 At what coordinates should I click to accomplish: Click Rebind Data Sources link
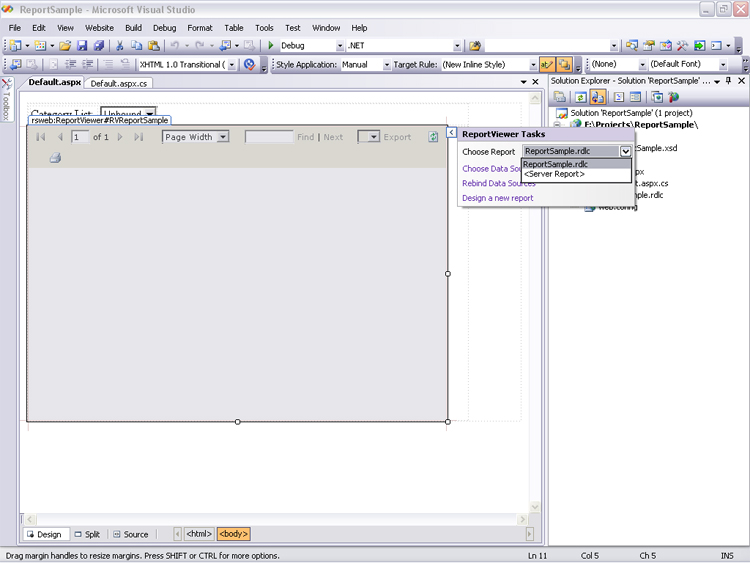498,183
